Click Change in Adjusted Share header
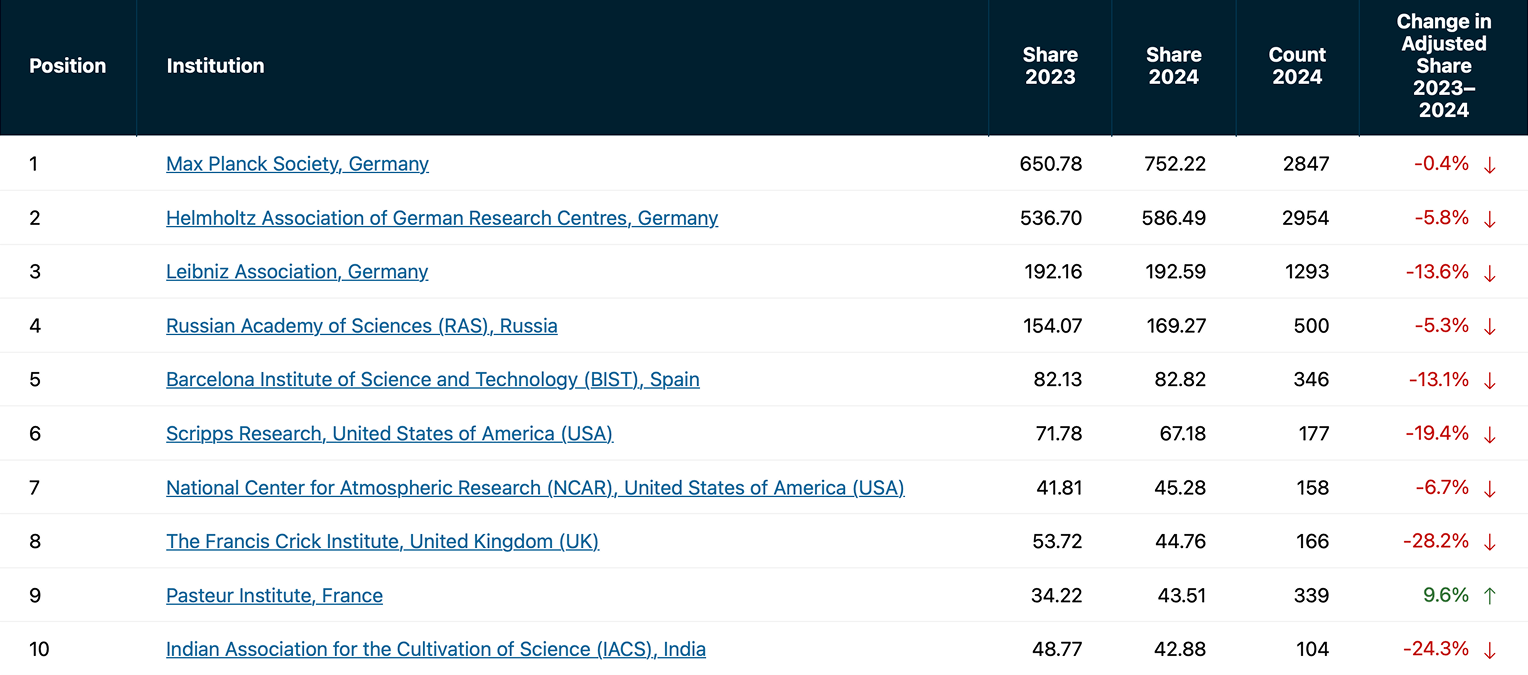 click(x=1443, y=66)
